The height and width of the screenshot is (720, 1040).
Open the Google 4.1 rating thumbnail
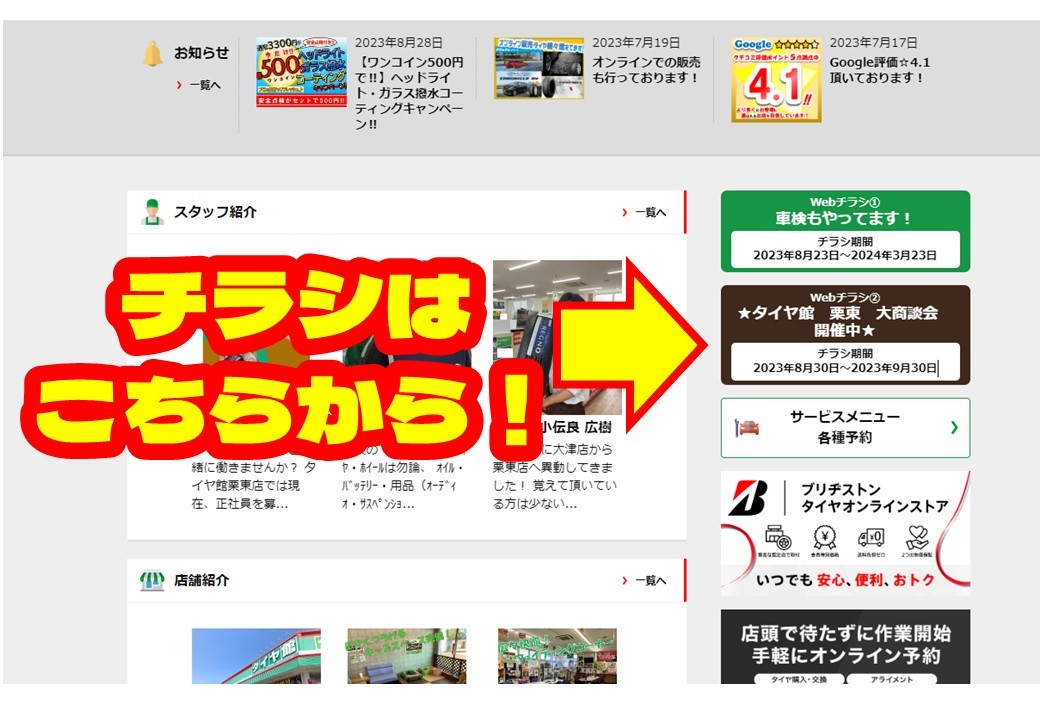(x=776, y=80)
